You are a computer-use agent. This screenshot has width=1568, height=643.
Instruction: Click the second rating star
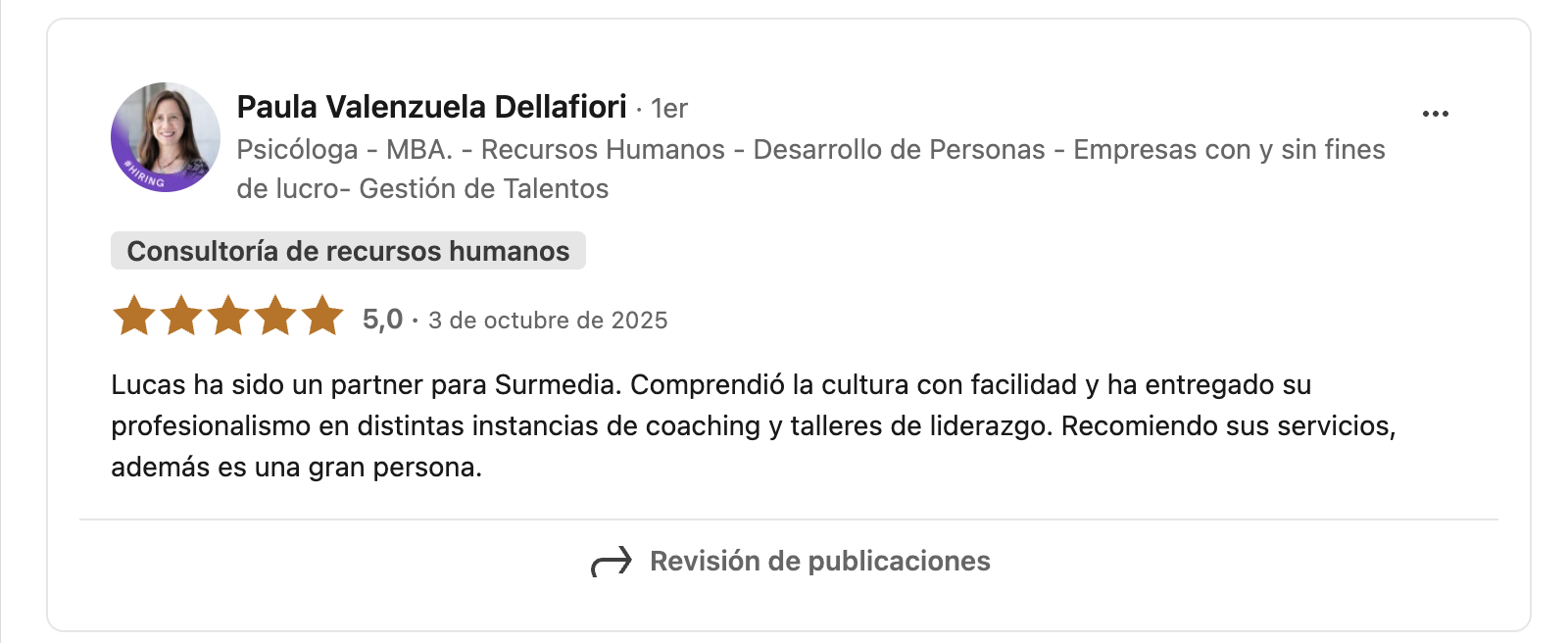tap(181, 317)
